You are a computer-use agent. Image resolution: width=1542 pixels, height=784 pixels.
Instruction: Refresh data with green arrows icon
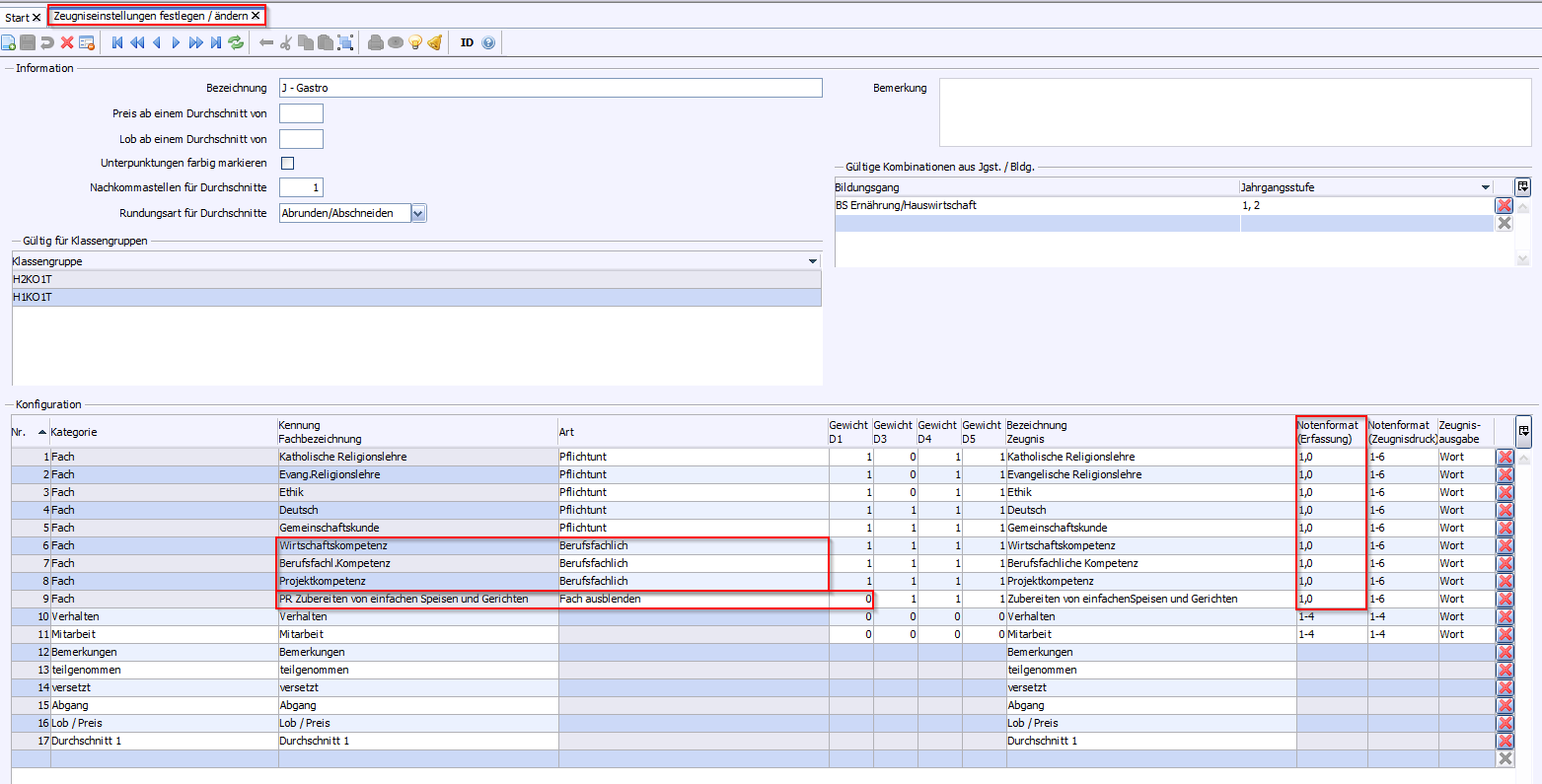(x=236, y=42)
